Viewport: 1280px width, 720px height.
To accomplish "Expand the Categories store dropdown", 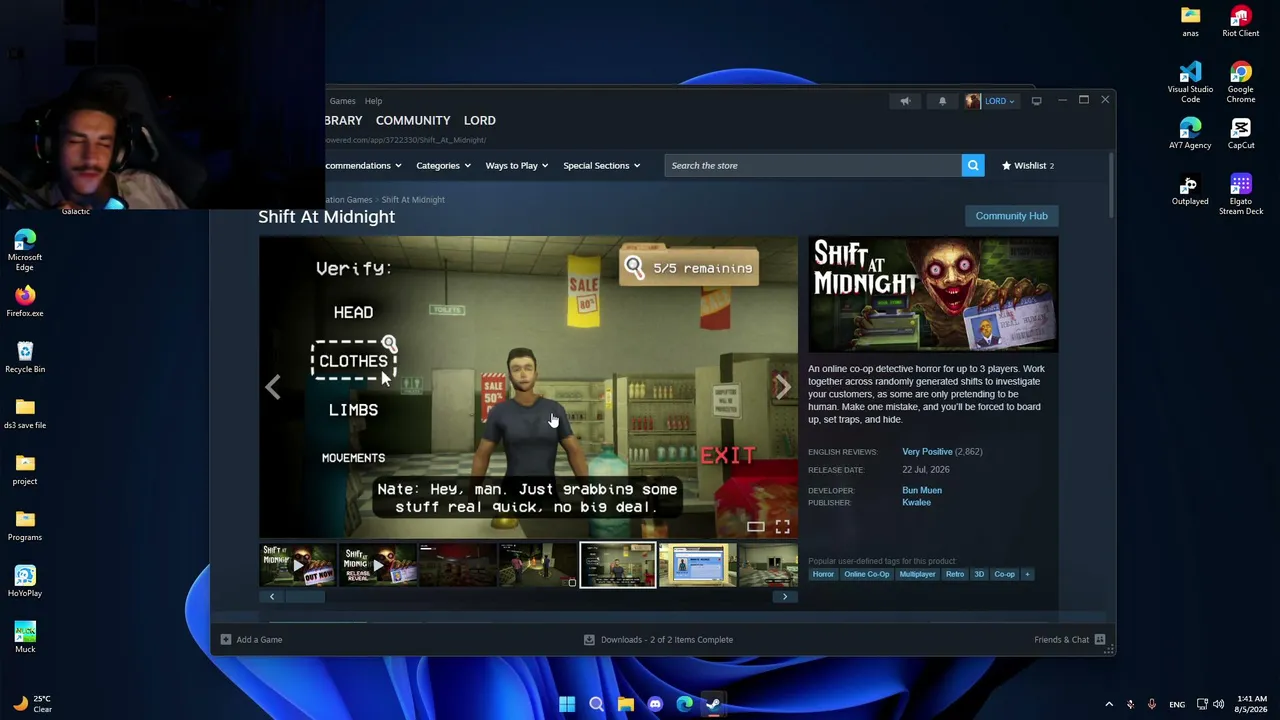I will [443, 165].
